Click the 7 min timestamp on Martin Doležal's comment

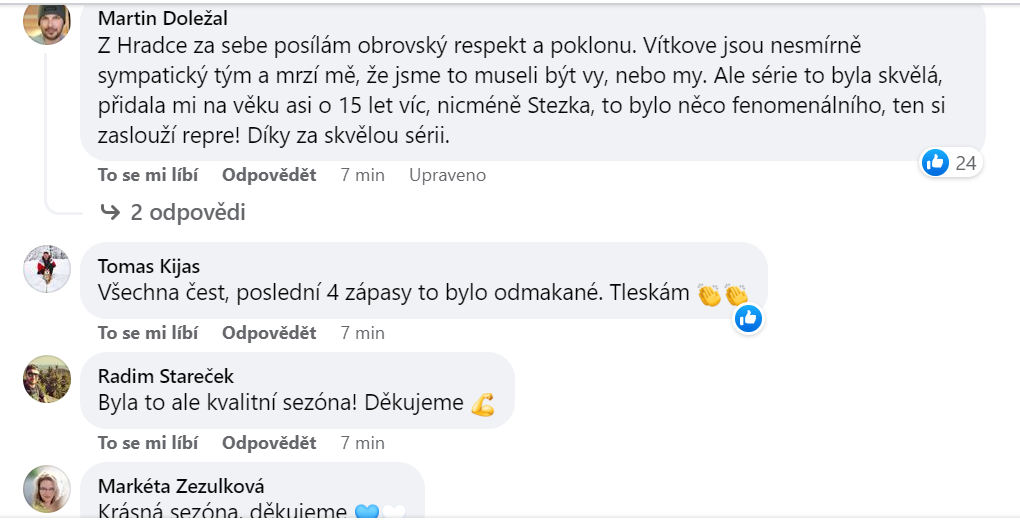(x=362, y=175)
